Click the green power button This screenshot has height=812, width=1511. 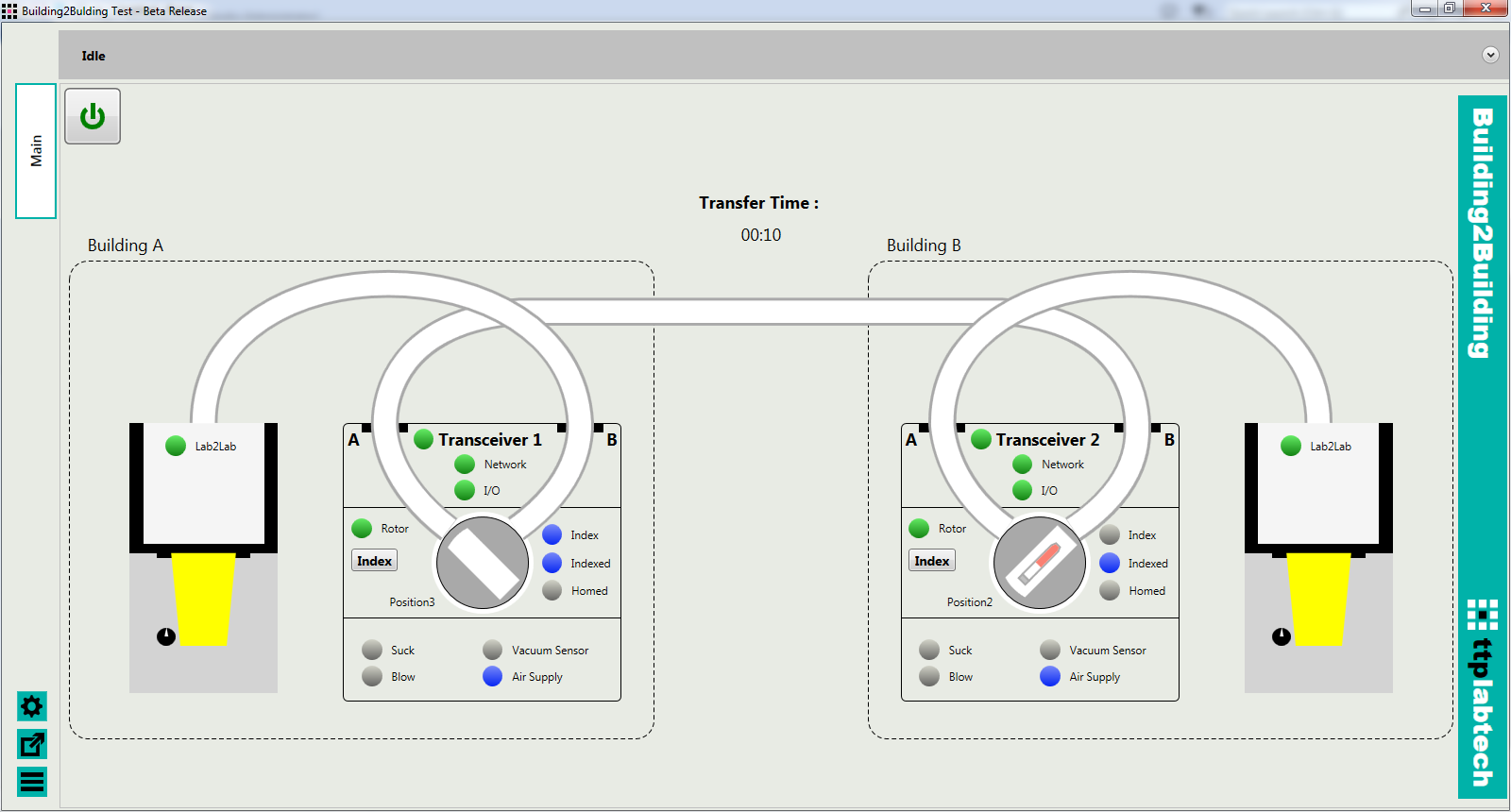(93, 116)
